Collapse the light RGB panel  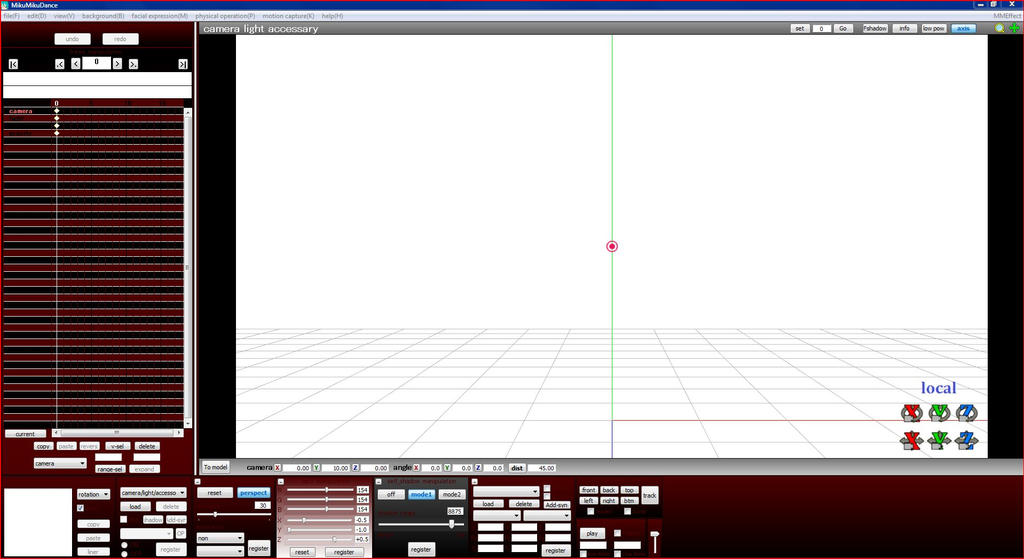[x=280, y=482]
